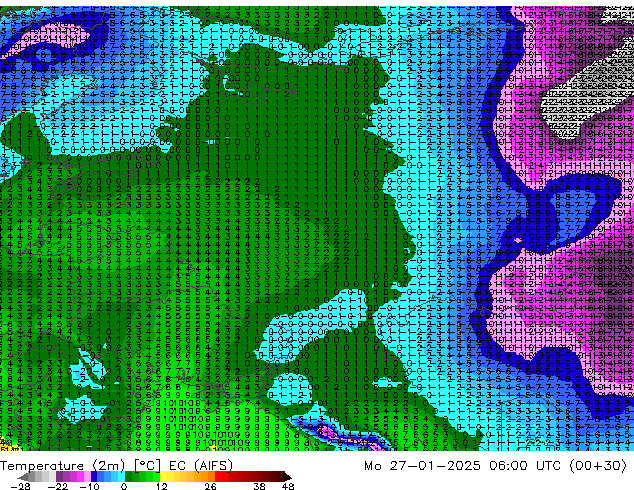Click the "48" legend value
Screen dimensions: 634x490
coord(288,486)
